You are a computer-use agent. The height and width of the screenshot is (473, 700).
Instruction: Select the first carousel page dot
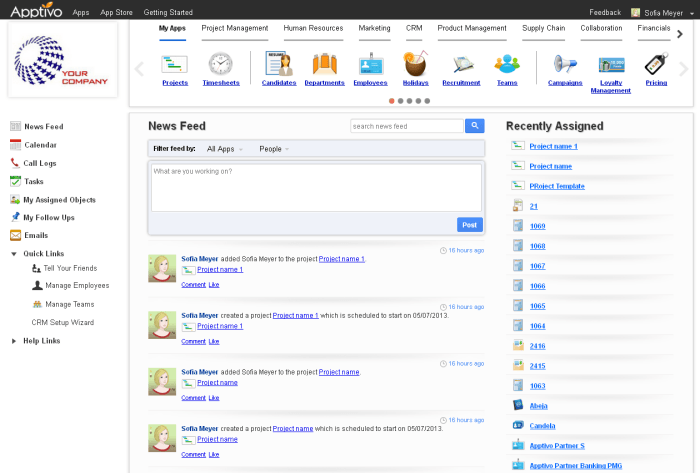tap(392, 101)
